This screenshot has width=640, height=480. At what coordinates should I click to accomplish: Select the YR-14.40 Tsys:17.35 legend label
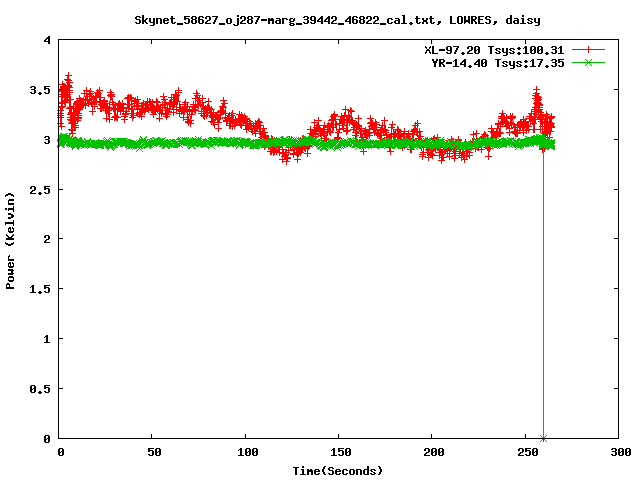[498, 63]
